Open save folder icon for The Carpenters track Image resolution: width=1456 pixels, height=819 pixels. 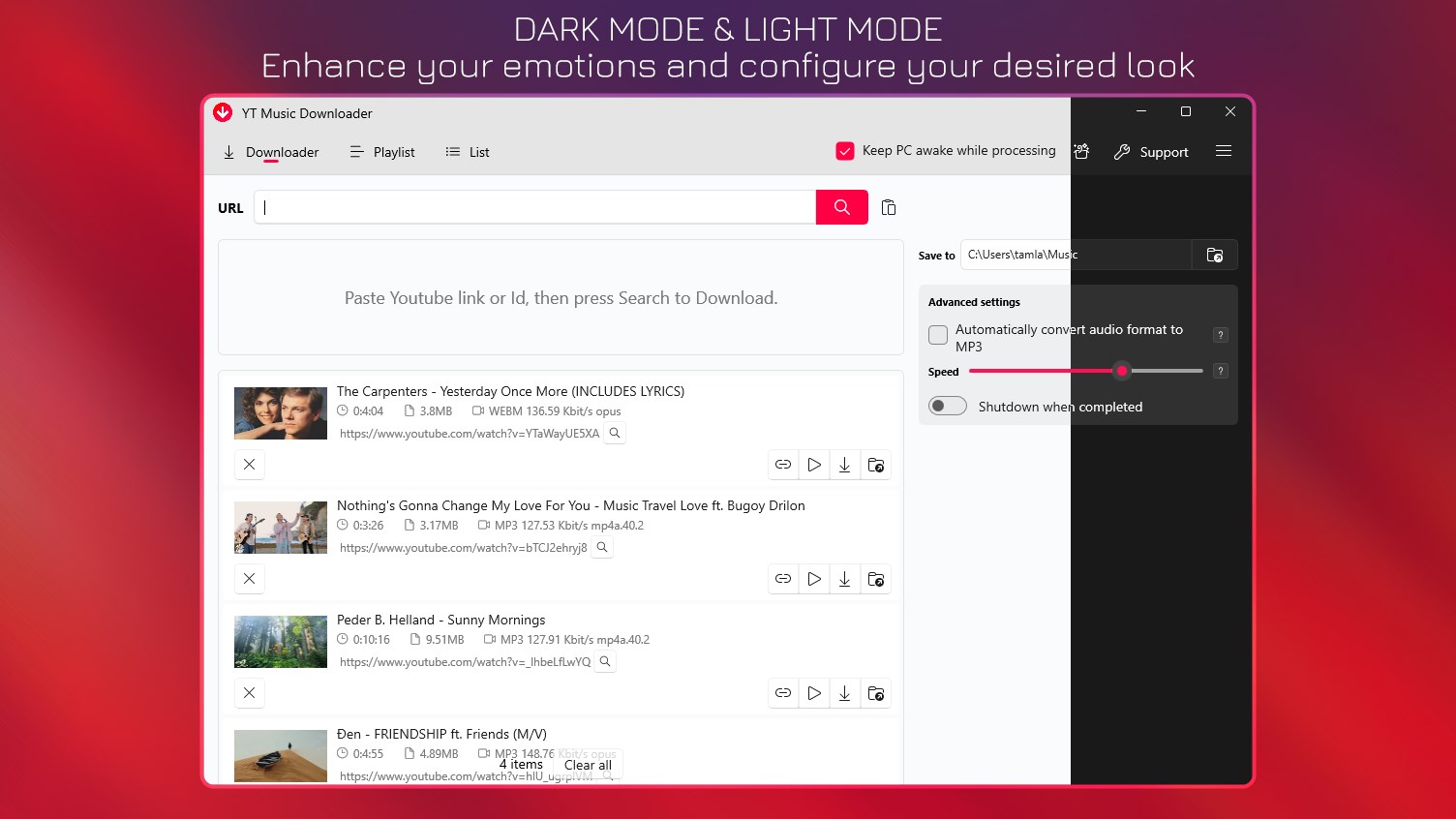[876, 465]
